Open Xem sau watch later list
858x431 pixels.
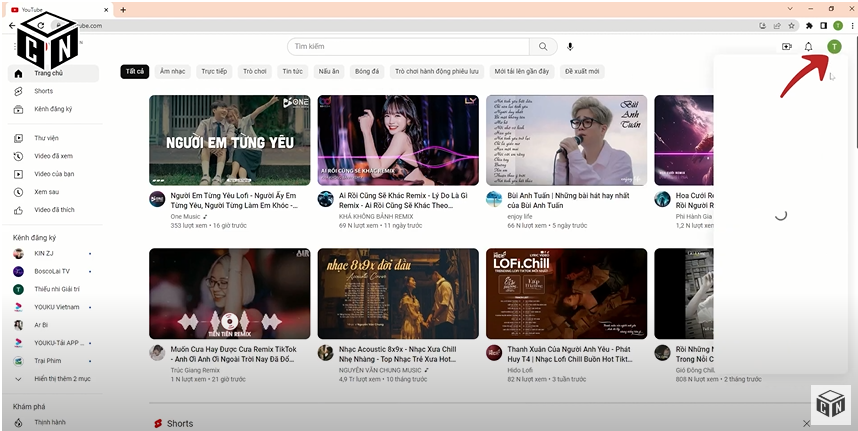point(46,192)
